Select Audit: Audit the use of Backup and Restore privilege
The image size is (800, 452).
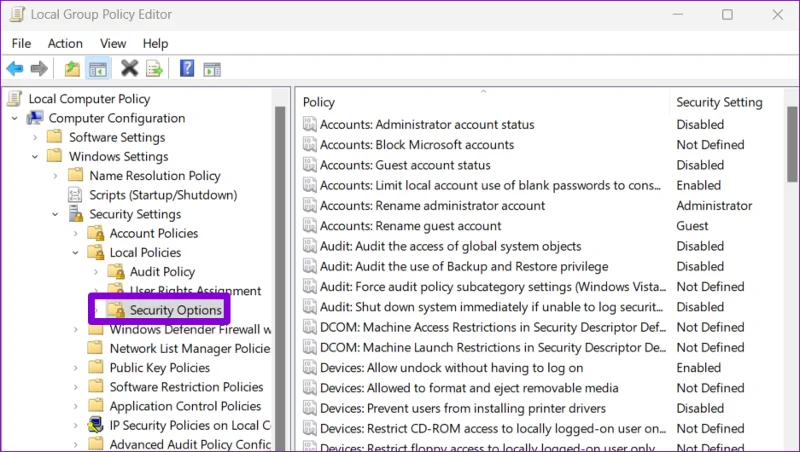click(464, 266)
